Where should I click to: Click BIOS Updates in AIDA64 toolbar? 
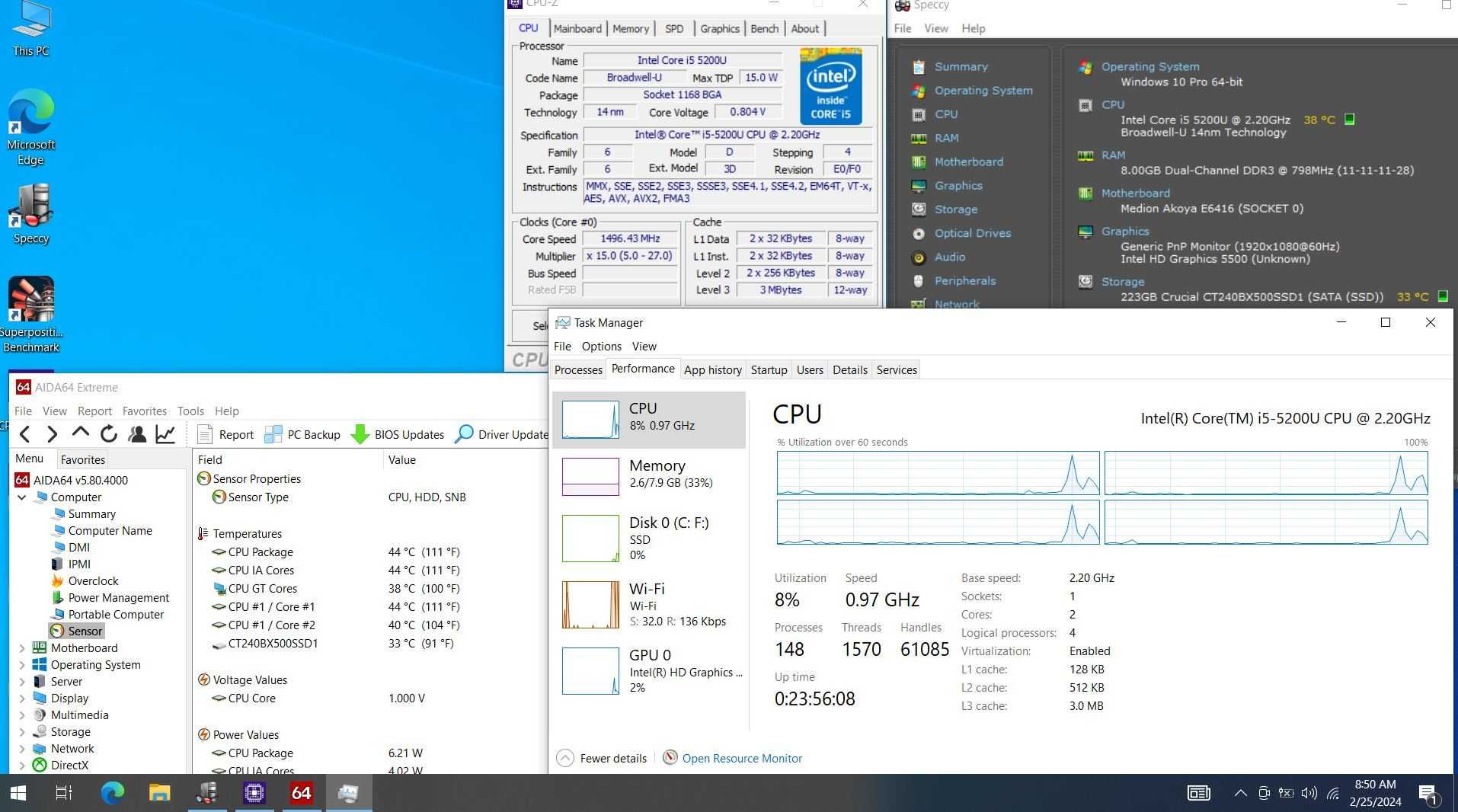pyautogui.click(x=398, y=434)
